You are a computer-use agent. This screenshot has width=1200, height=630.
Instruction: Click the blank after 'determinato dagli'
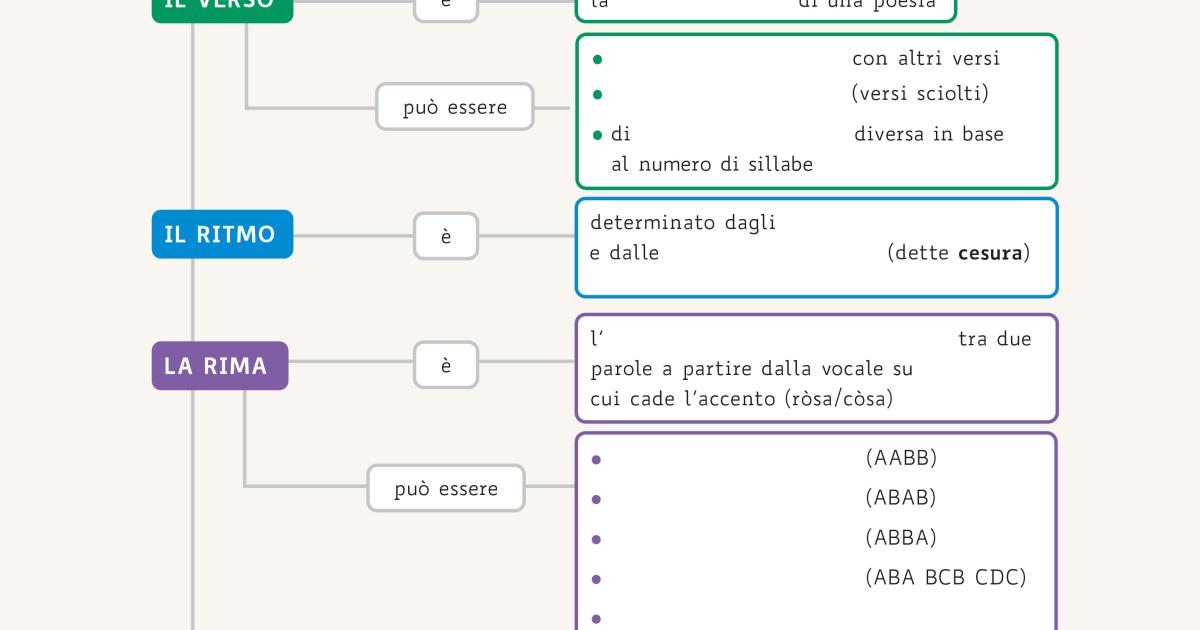[900, 222]
